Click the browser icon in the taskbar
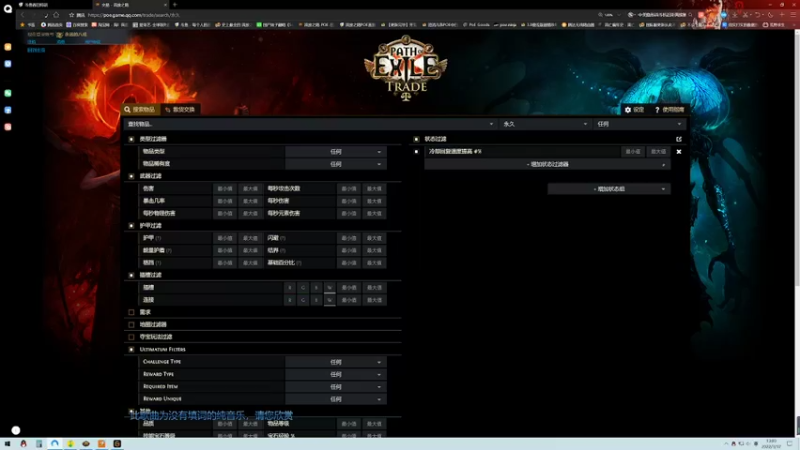800x450 pixels. point(55,444)
